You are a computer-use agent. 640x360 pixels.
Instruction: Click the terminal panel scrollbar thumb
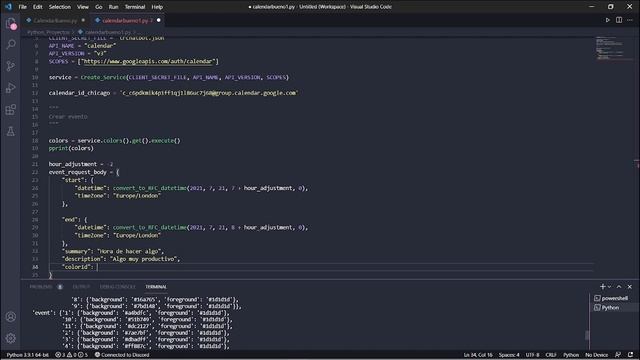coord(587,335)
